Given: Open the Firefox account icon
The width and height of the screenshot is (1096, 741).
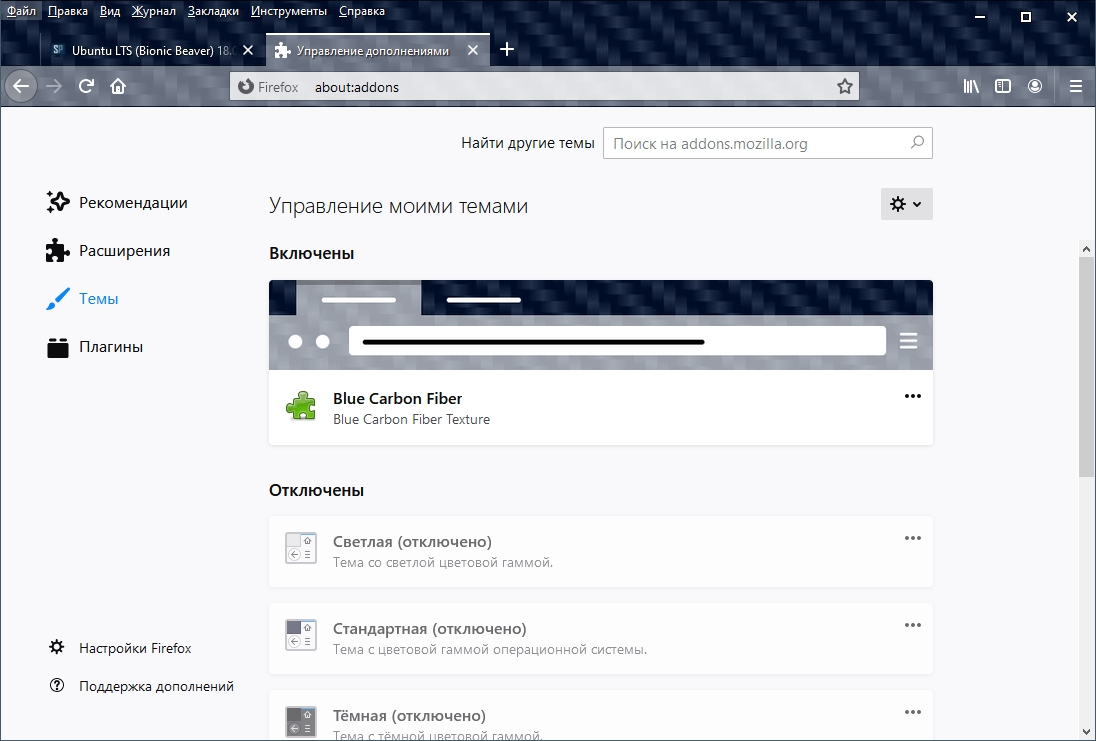Looking at the screenshot, I should 1035,86.
